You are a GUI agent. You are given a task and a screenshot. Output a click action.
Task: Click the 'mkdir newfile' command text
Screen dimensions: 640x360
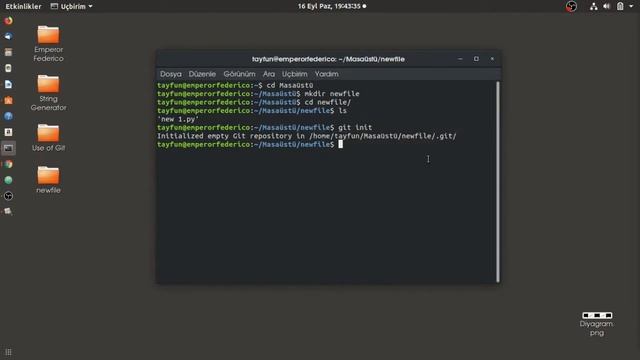tap(332, 94)
